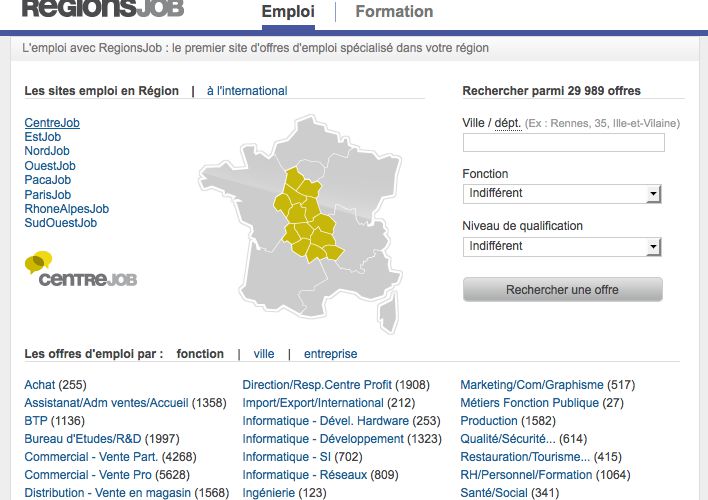
Task: Open Assistanat/Adm ventes/Accueil category
Action: [106, 403]
